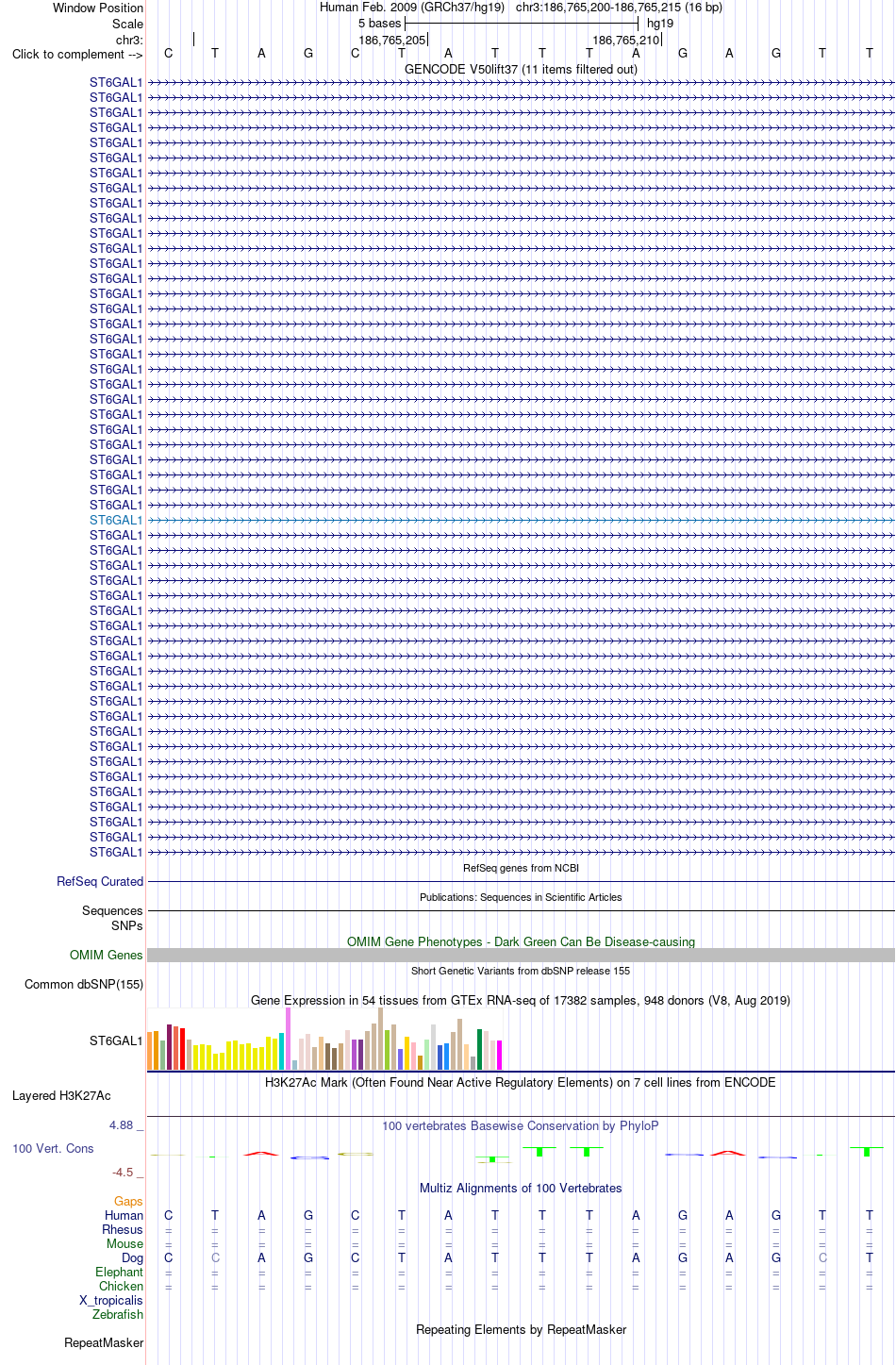Screen dimensions: 896x1365
Task: Select the Chicken alignment row label
Action: (121, 1286)
